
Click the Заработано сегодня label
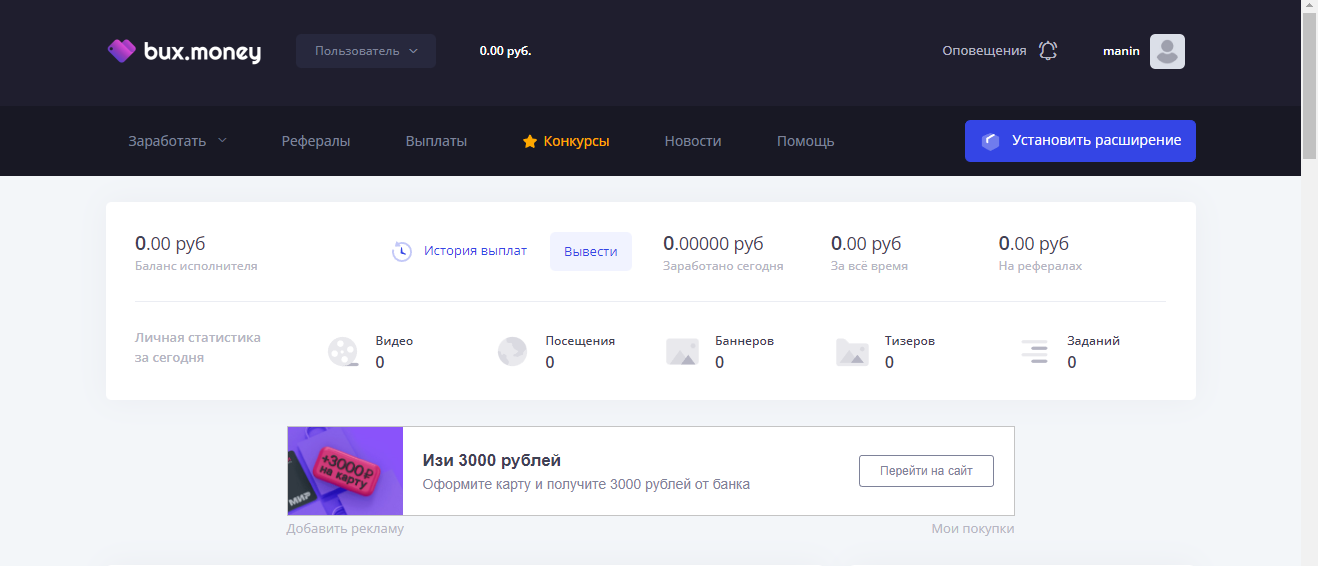(723, 266)
